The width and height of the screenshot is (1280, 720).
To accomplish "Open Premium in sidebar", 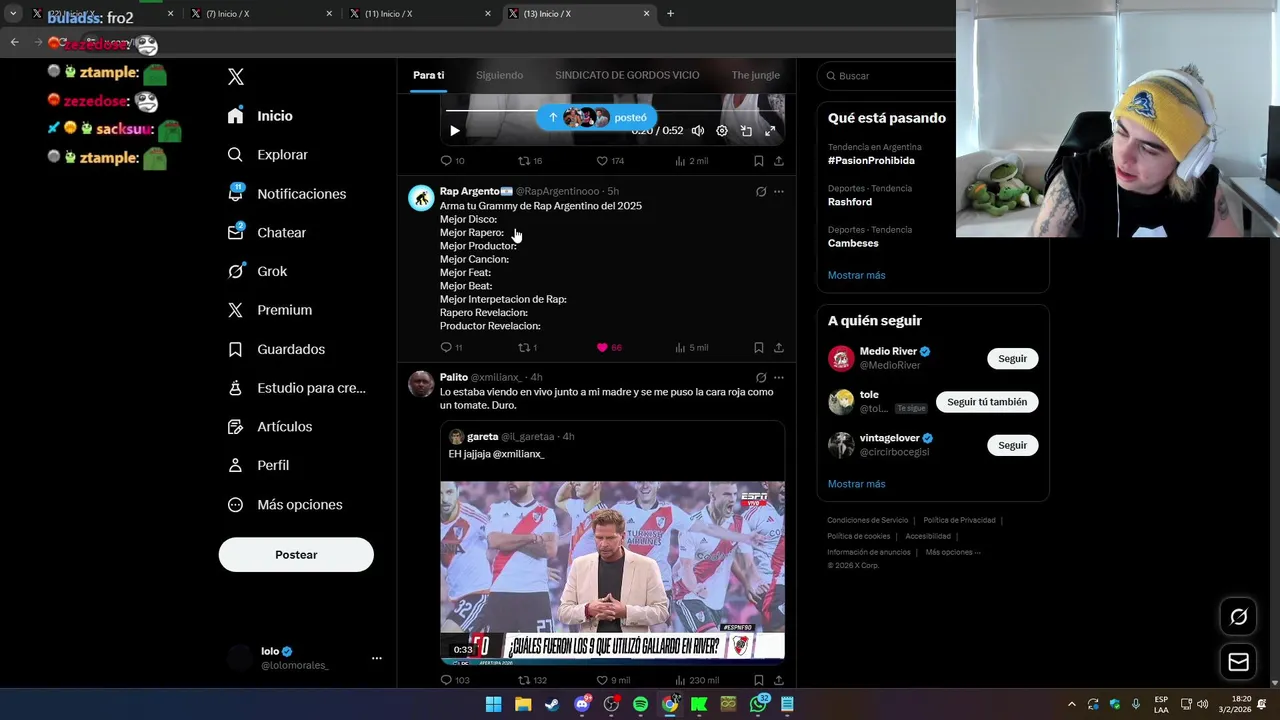I will pyautogui.click(x=269, y=310).
